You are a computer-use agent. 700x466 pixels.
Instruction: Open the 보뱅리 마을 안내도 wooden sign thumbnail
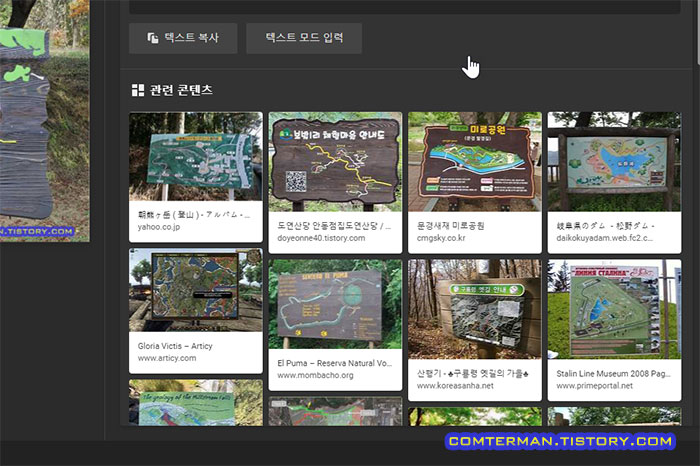[335, 162]
